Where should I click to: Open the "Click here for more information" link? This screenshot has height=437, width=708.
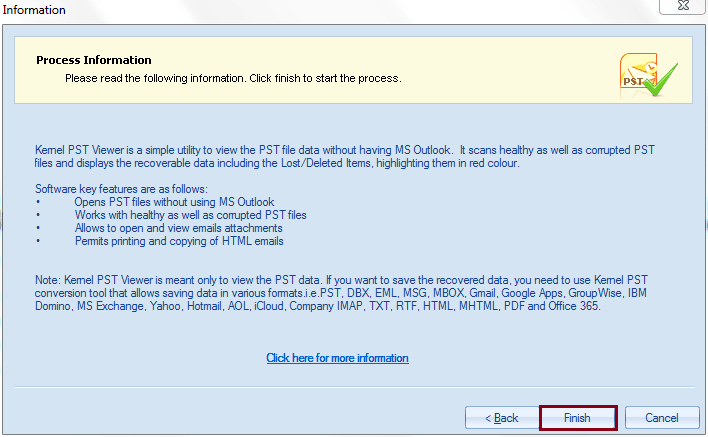(337, 358)
